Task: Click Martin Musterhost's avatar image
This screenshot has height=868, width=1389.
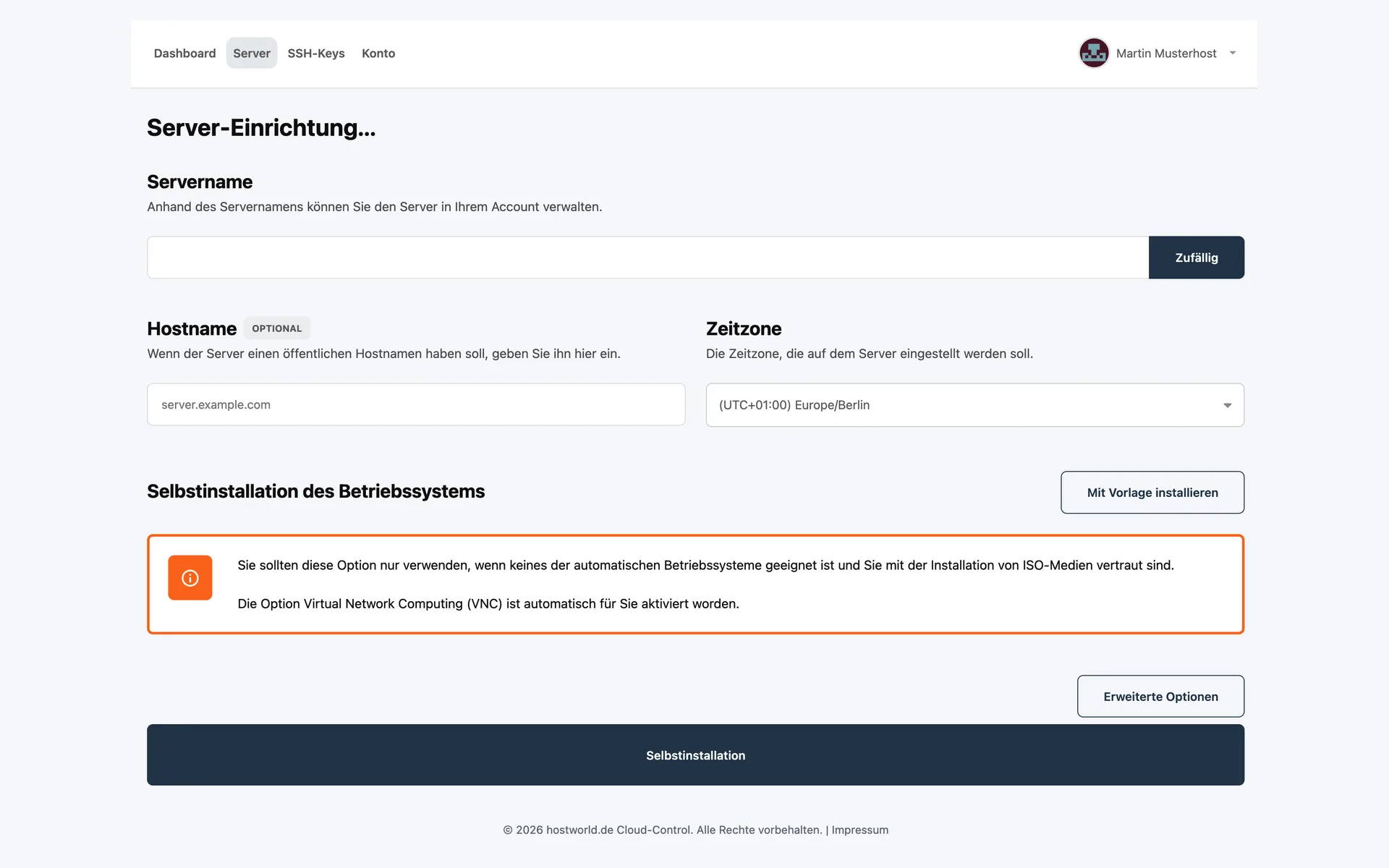Action: click(x=1094, y=53)
